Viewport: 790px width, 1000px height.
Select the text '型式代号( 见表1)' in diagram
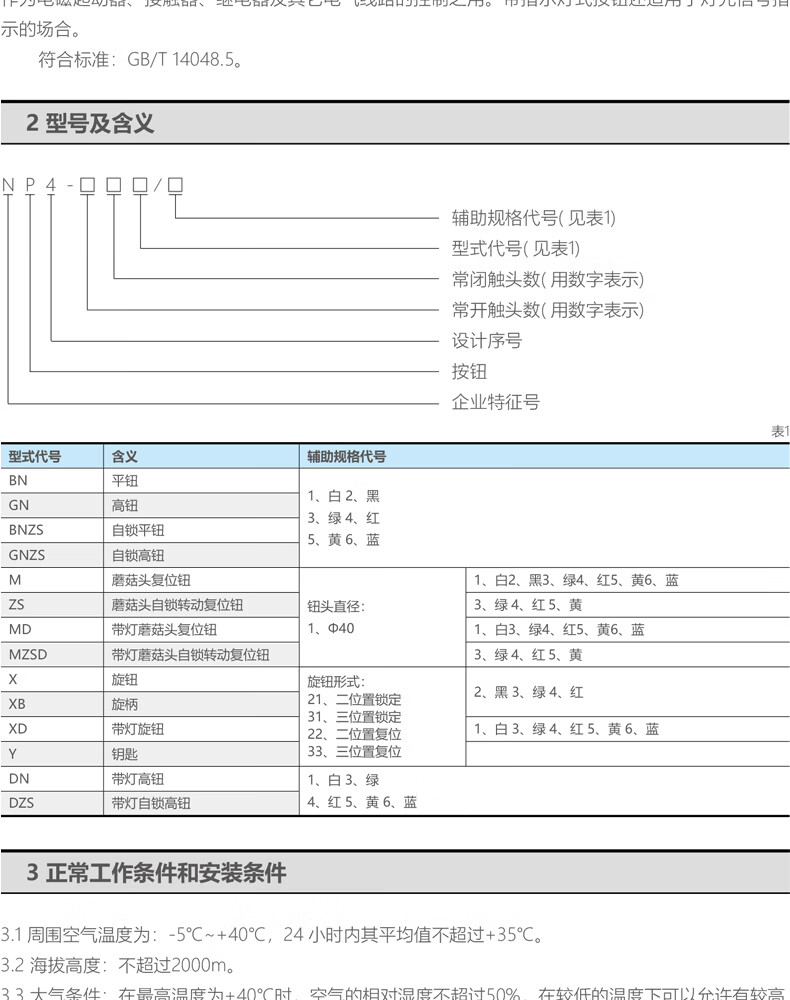point(516,248)
